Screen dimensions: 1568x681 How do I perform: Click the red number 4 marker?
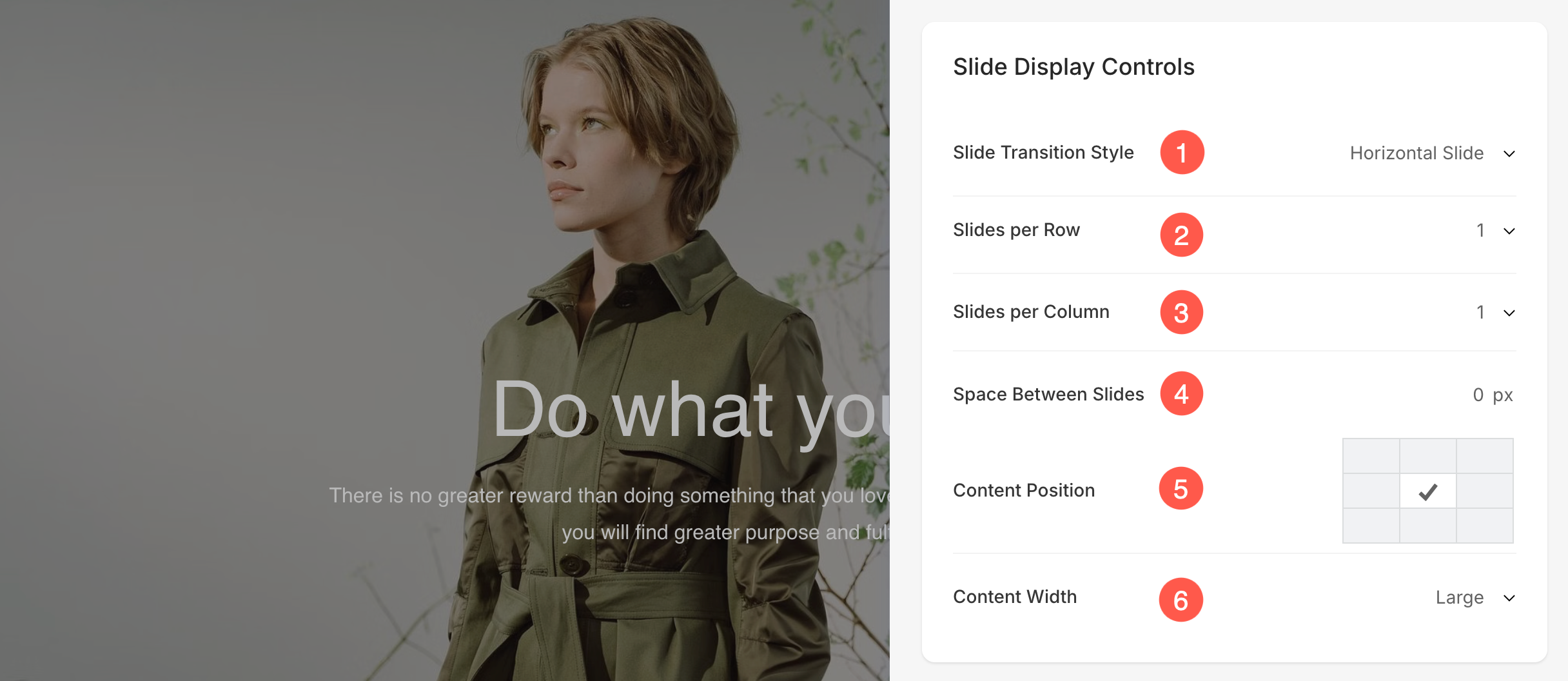[x=1182, y=393]
